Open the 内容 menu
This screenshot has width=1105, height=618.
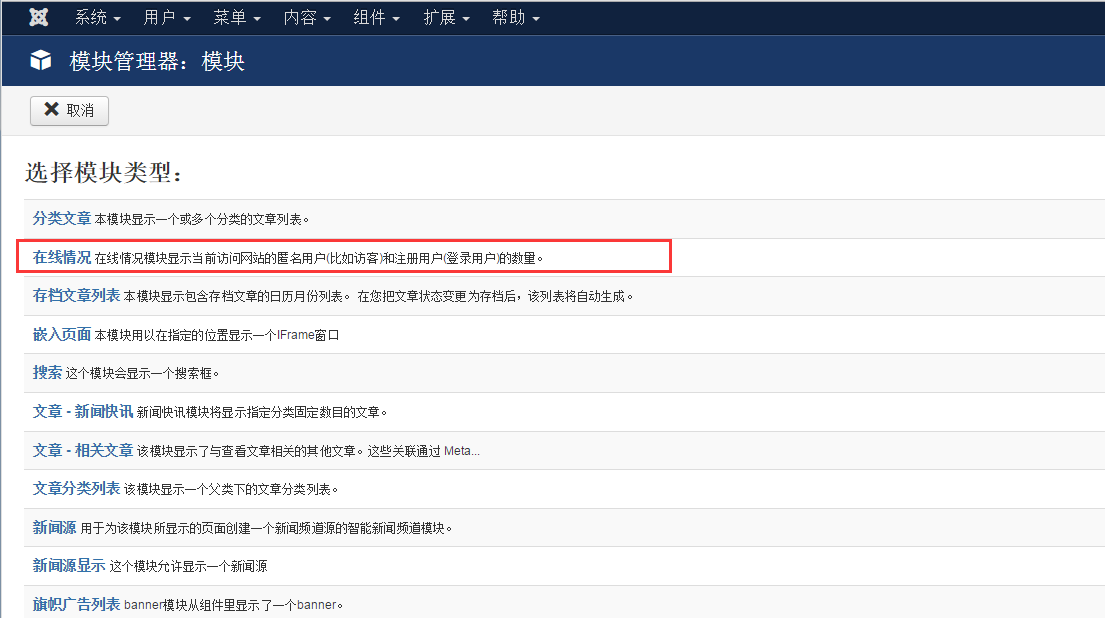pyautogui.click(x=307, y=18)
